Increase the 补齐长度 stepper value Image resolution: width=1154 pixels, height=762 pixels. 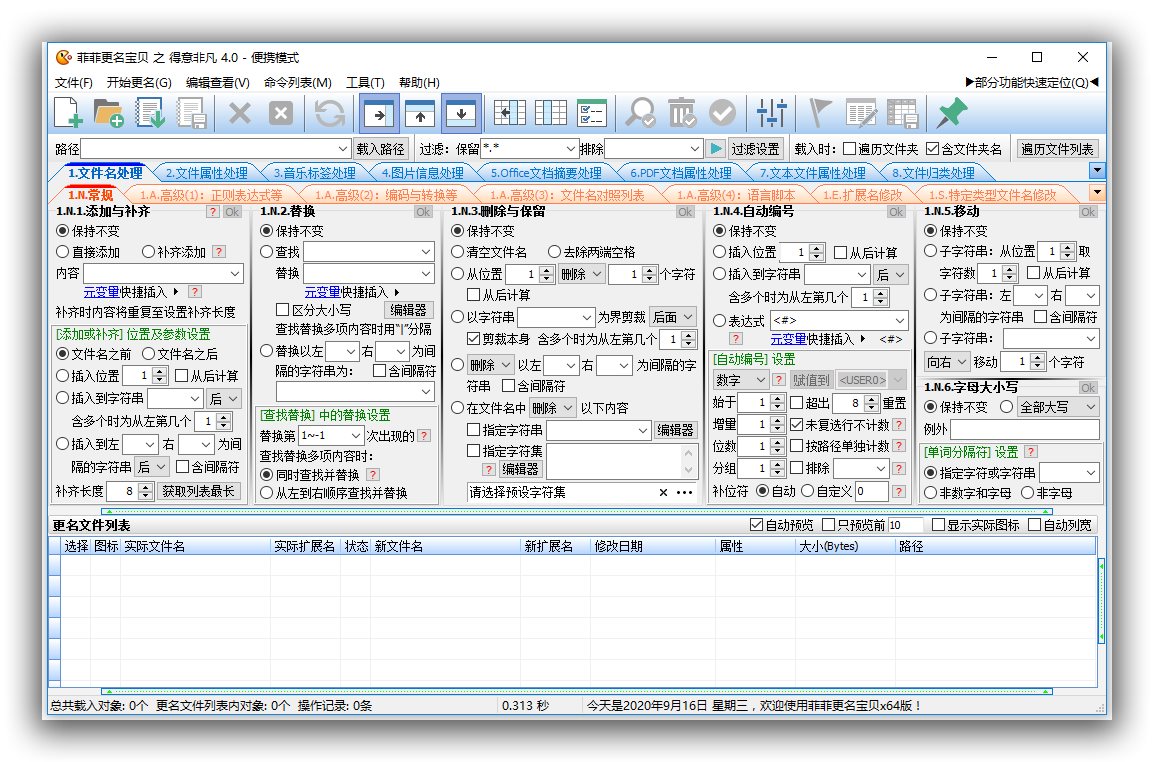point(146,487)
